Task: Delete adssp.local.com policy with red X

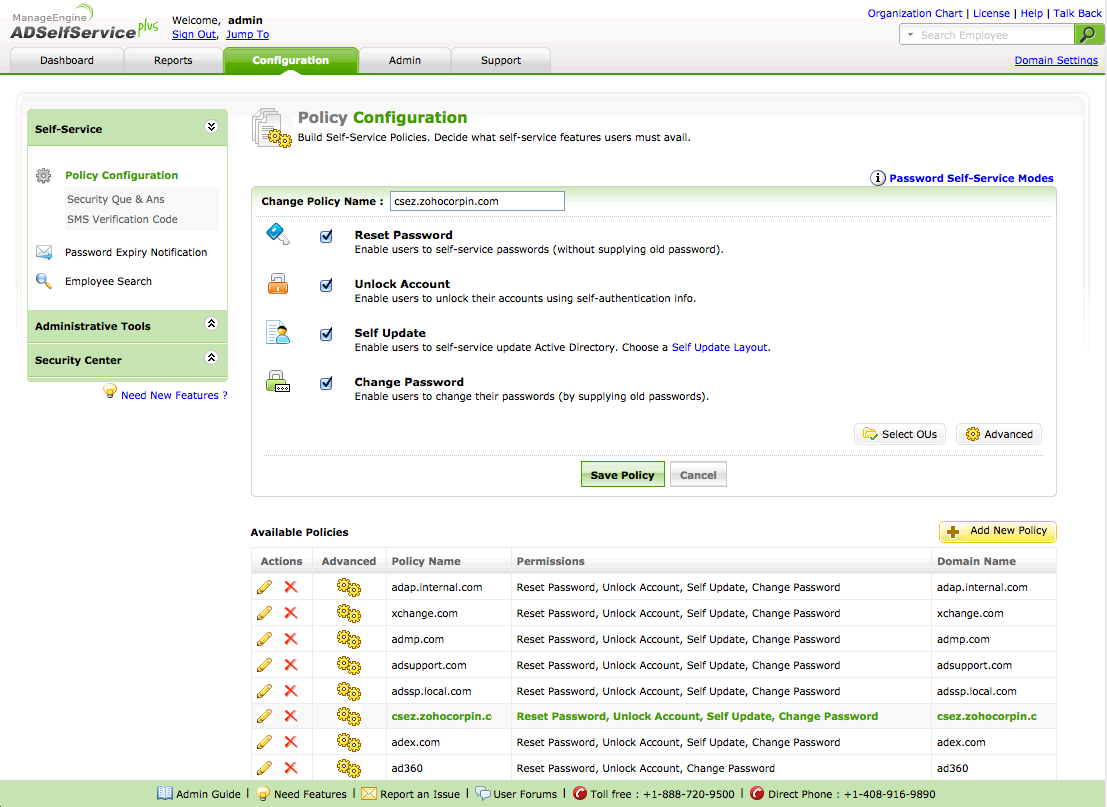Action: 291,691
